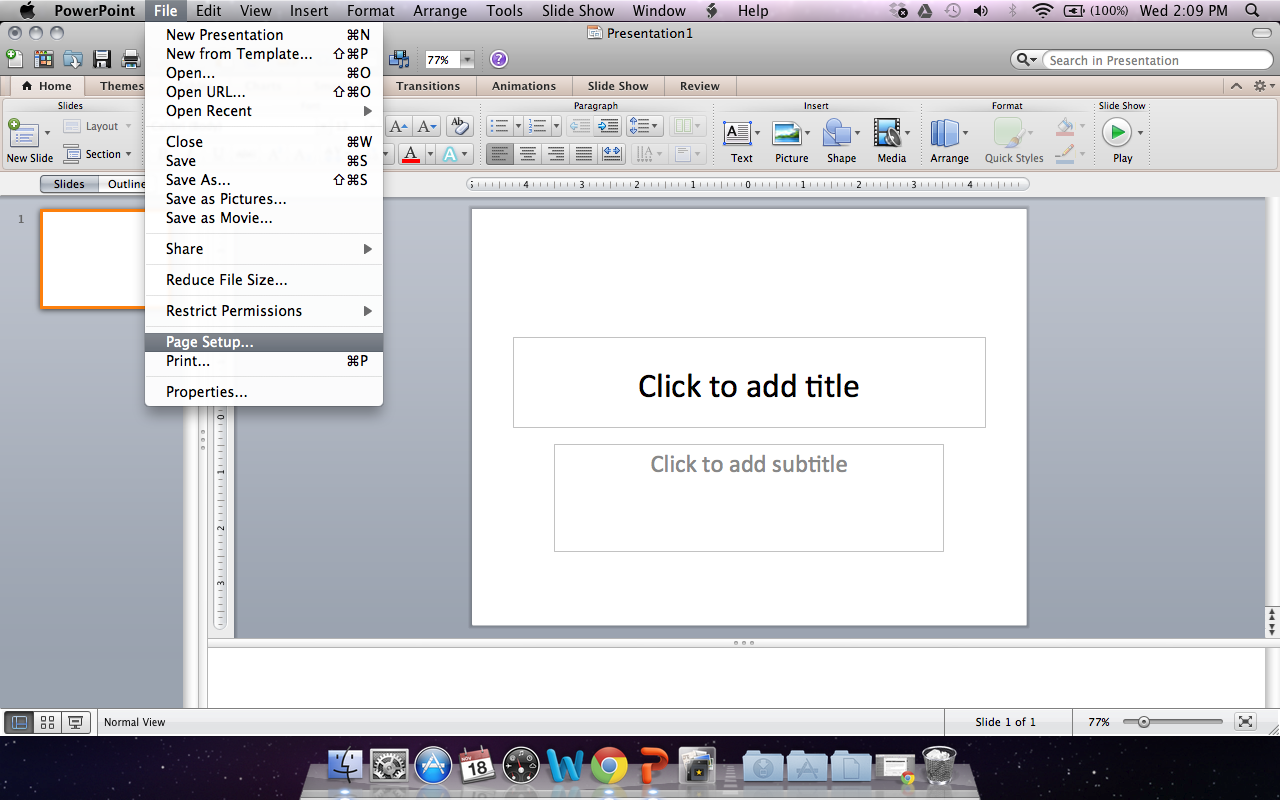Open the Transitions ribbon tab
1280x800 pixels.
[x=428, y=86]
